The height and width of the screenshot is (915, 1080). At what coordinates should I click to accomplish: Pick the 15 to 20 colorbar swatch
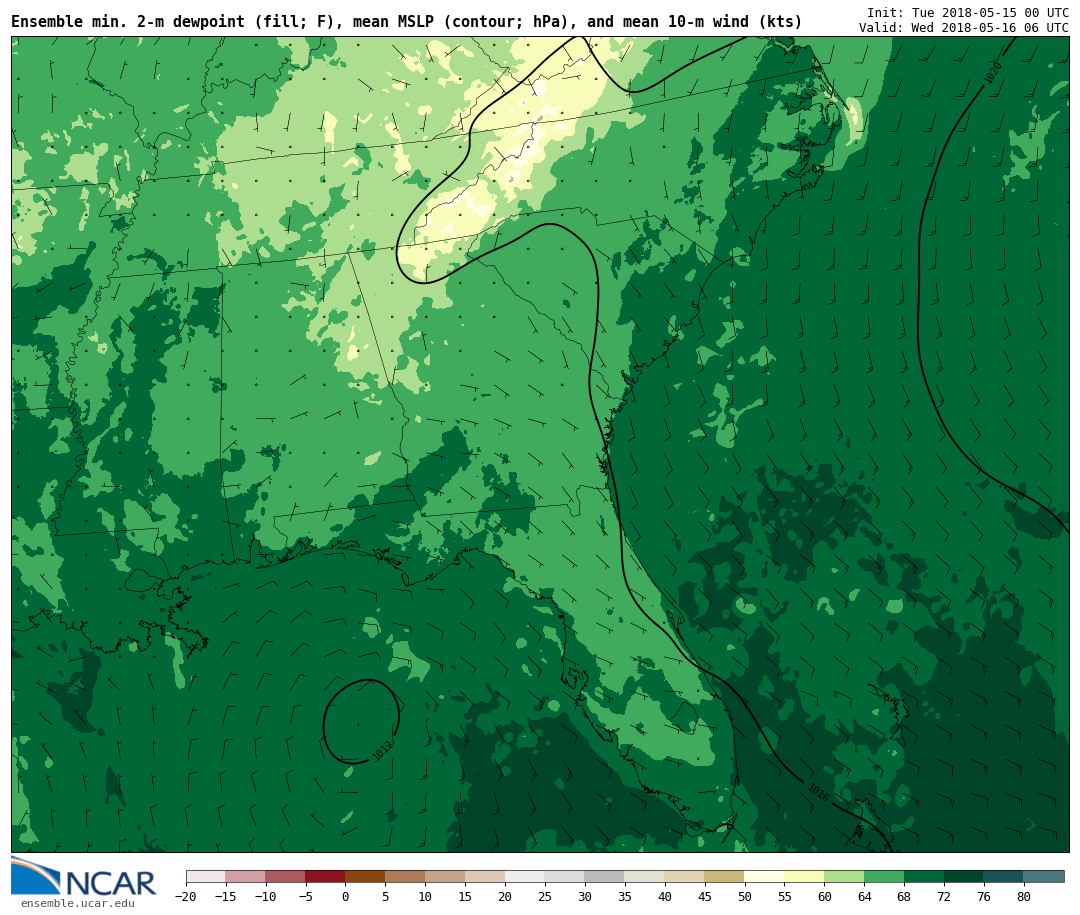(x=486, y=876)
